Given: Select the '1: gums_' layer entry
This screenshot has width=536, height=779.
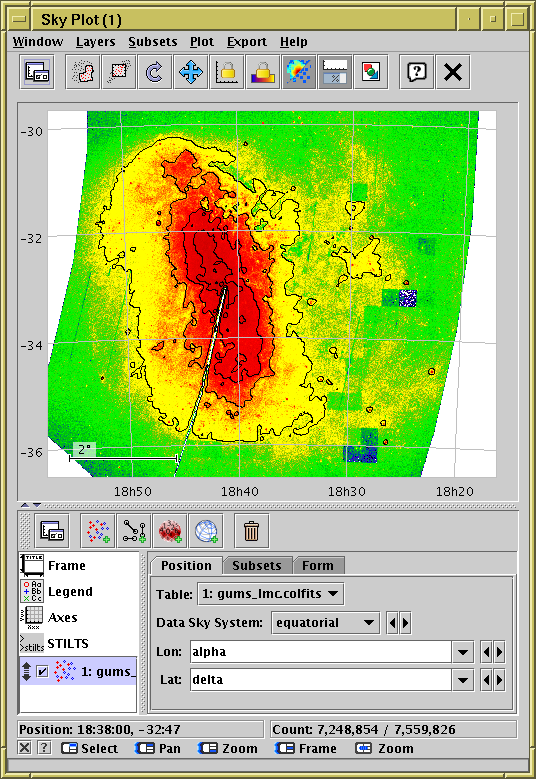Looking at the screenshot, I should pos(78,671).
